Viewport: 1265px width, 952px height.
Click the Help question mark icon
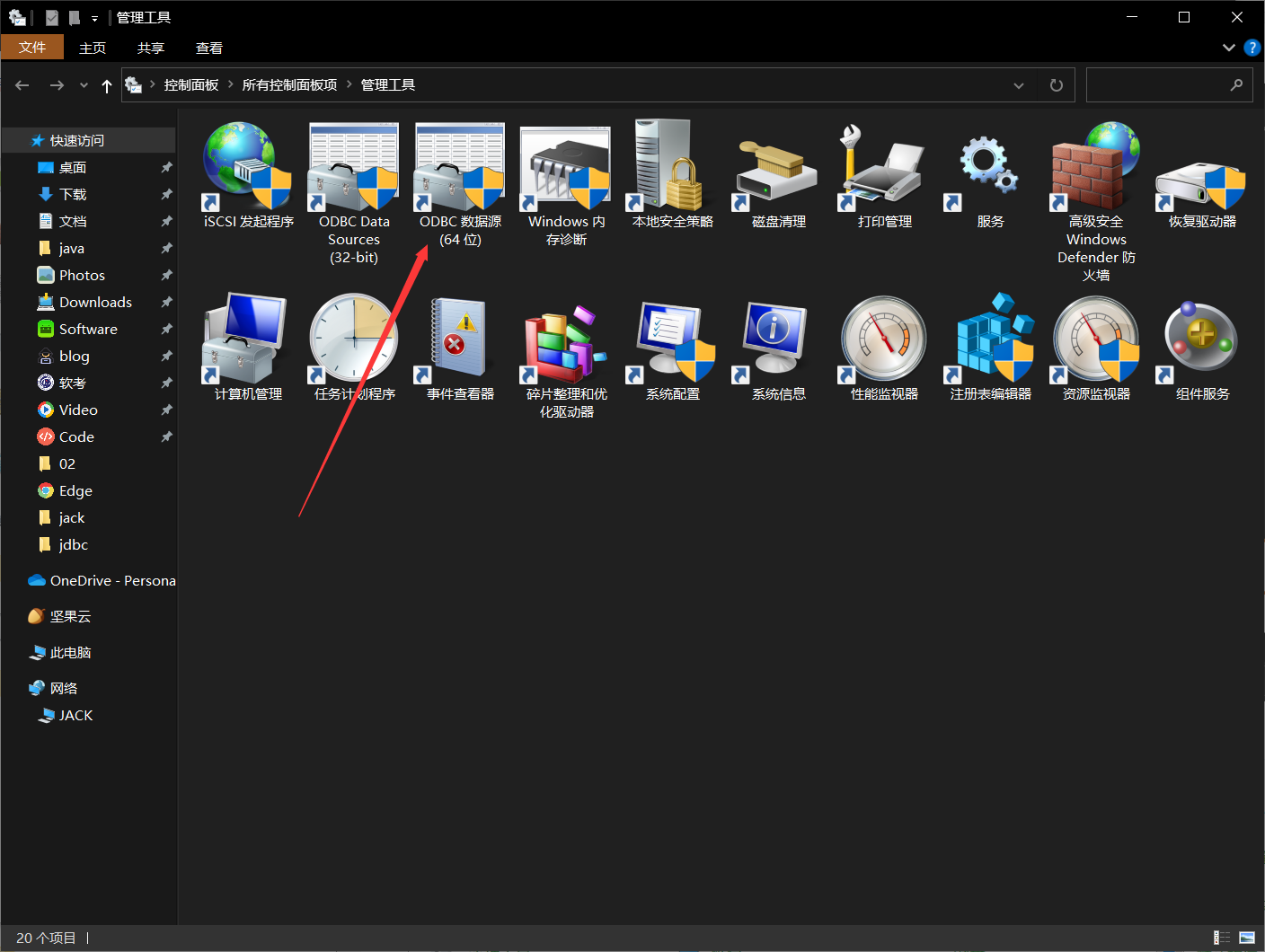1252,48
